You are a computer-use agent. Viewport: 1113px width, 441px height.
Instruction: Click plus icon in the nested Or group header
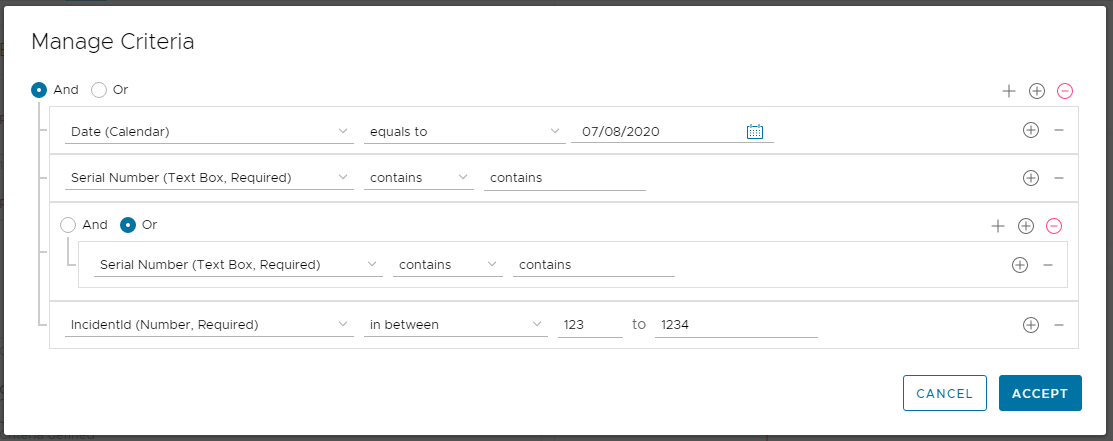(x=998, y=227)
